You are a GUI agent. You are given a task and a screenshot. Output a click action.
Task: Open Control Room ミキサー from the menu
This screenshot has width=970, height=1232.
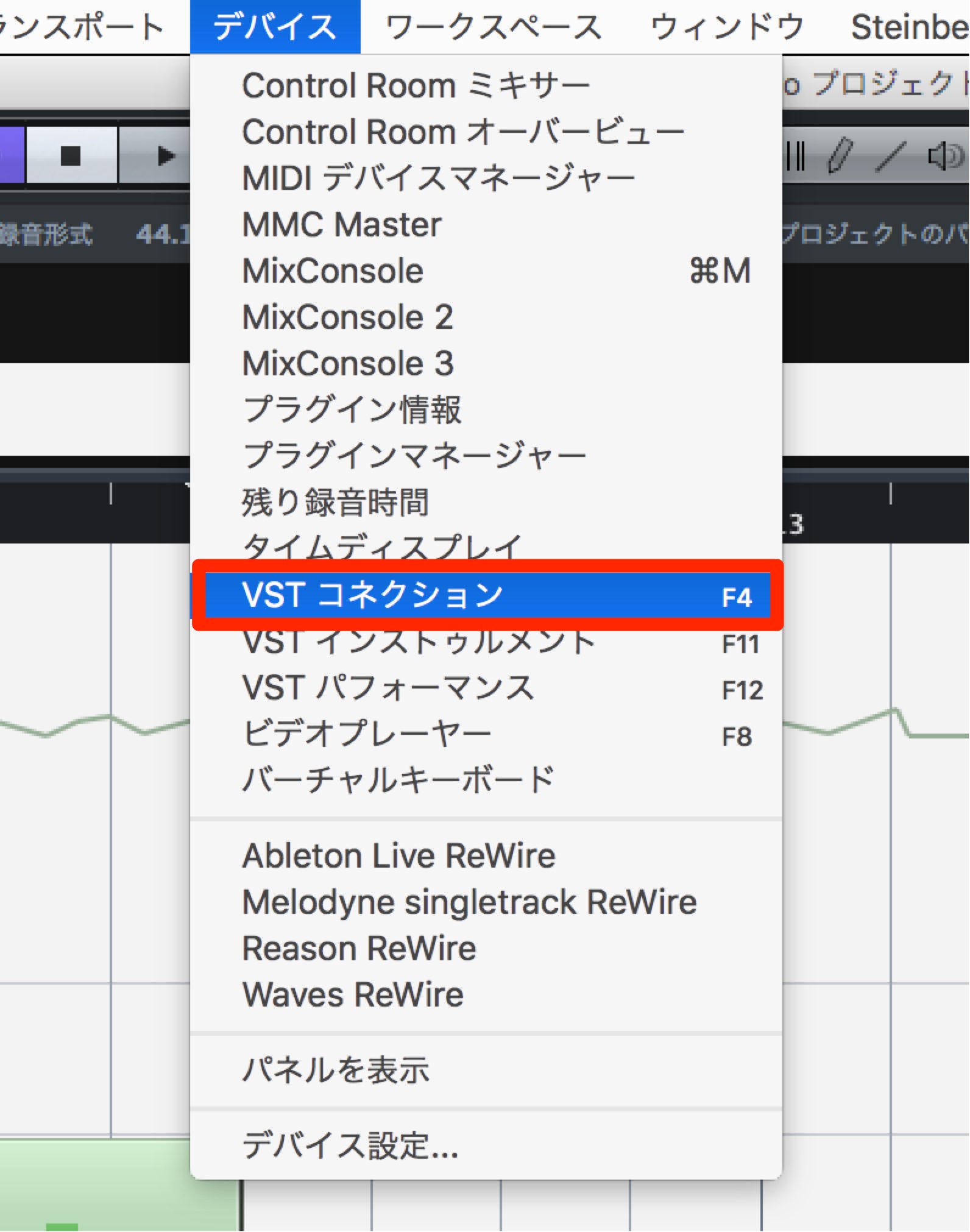point(486,85)
